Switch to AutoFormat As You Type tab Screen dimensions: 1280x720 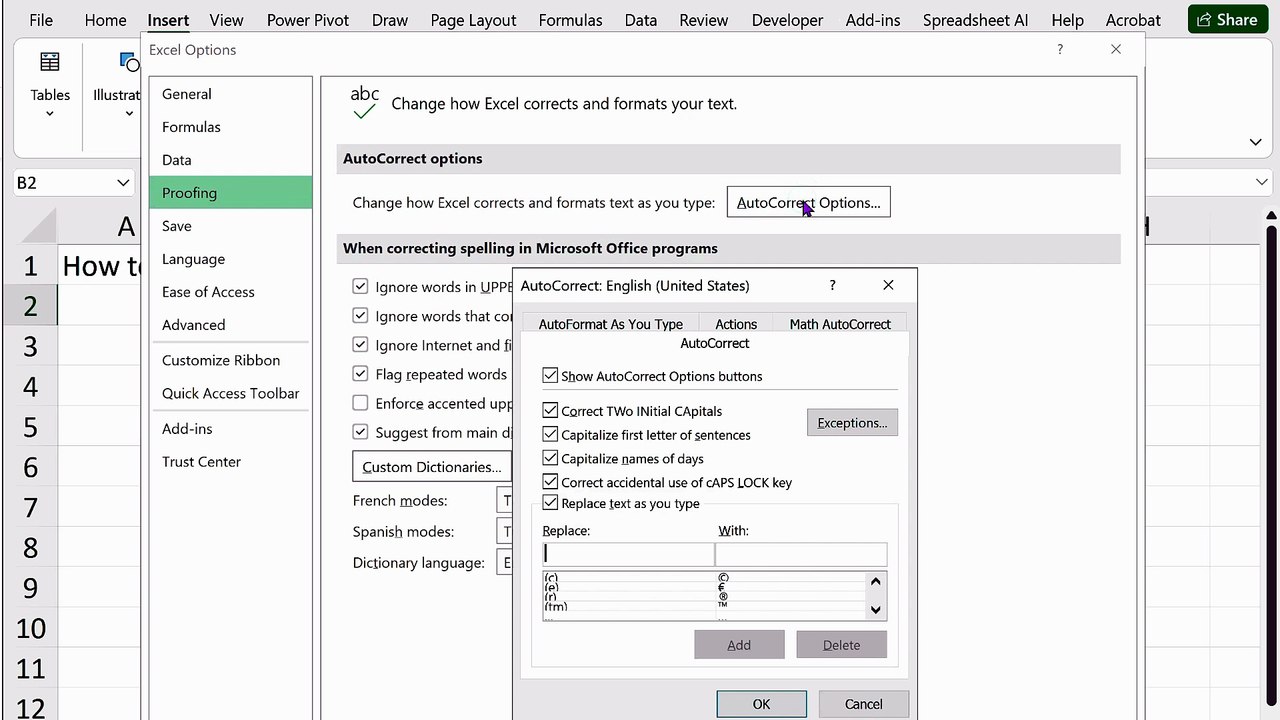pyautogui.click(x=610, y=324)
